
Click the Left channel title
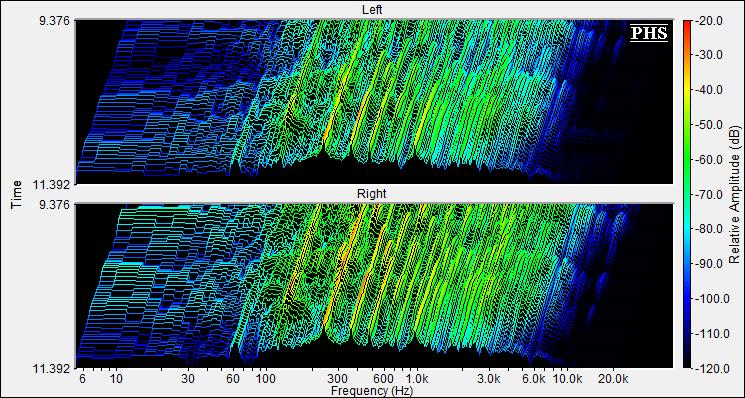[373, 9]
